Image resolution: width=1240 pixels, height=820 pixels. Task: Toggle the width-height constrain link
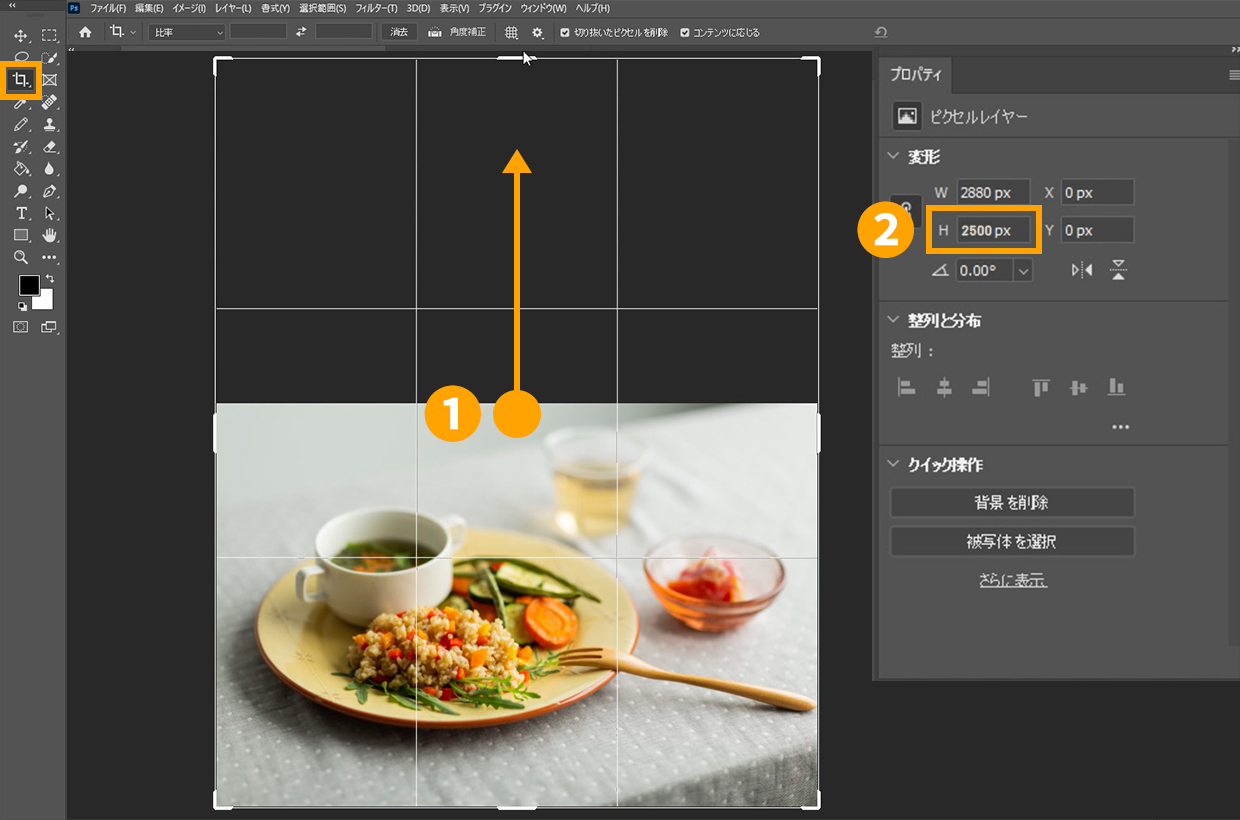[x=906, y=210]
